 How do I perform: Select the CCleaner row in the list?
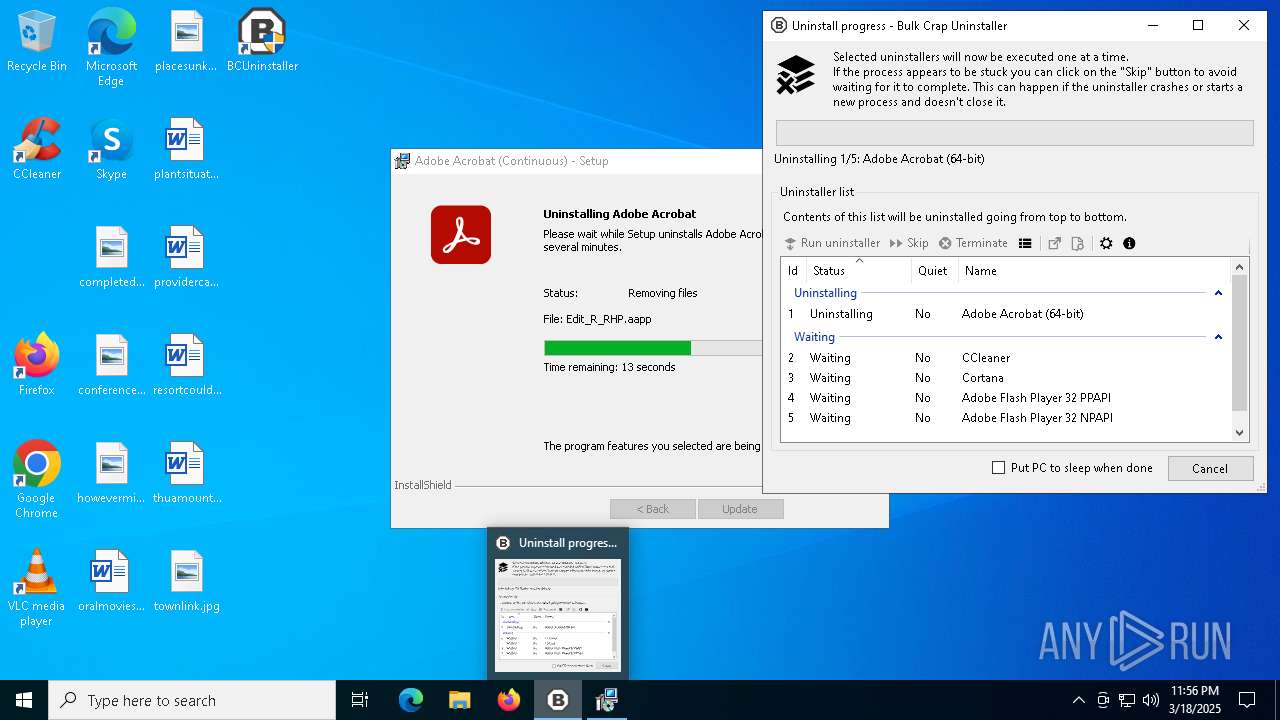click(1005, 358)
